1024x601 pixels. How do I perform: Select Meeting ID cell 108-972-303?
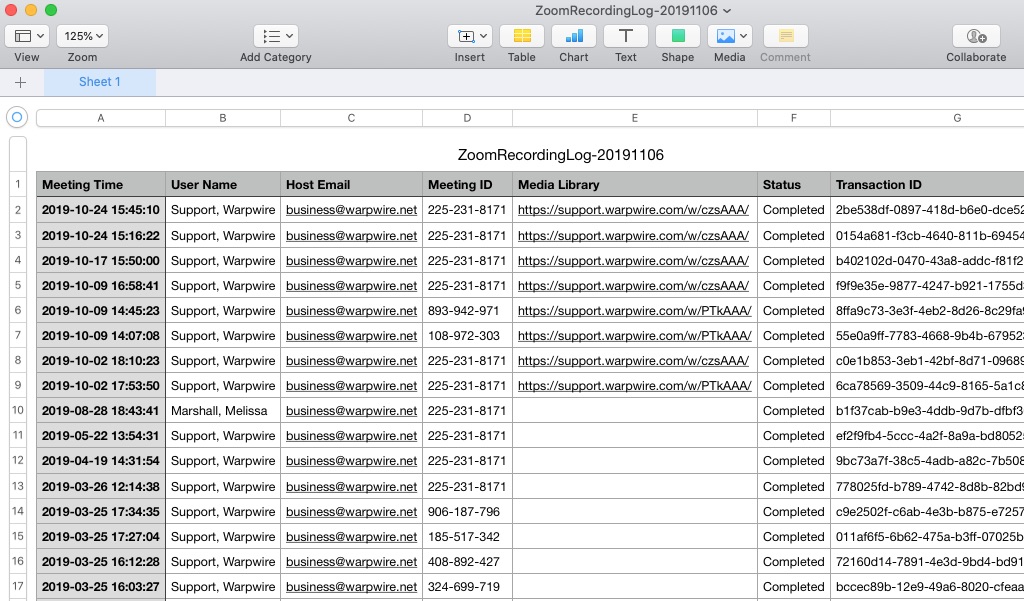click(467, 335)
